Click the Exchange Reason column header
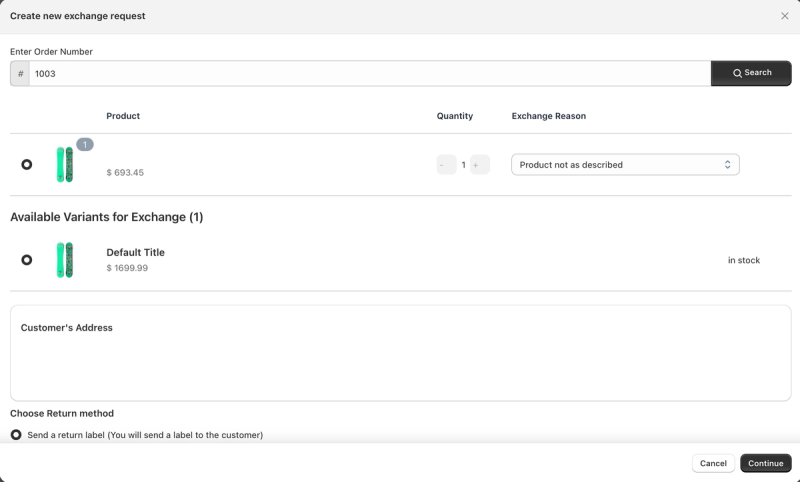 coord(548,116)
